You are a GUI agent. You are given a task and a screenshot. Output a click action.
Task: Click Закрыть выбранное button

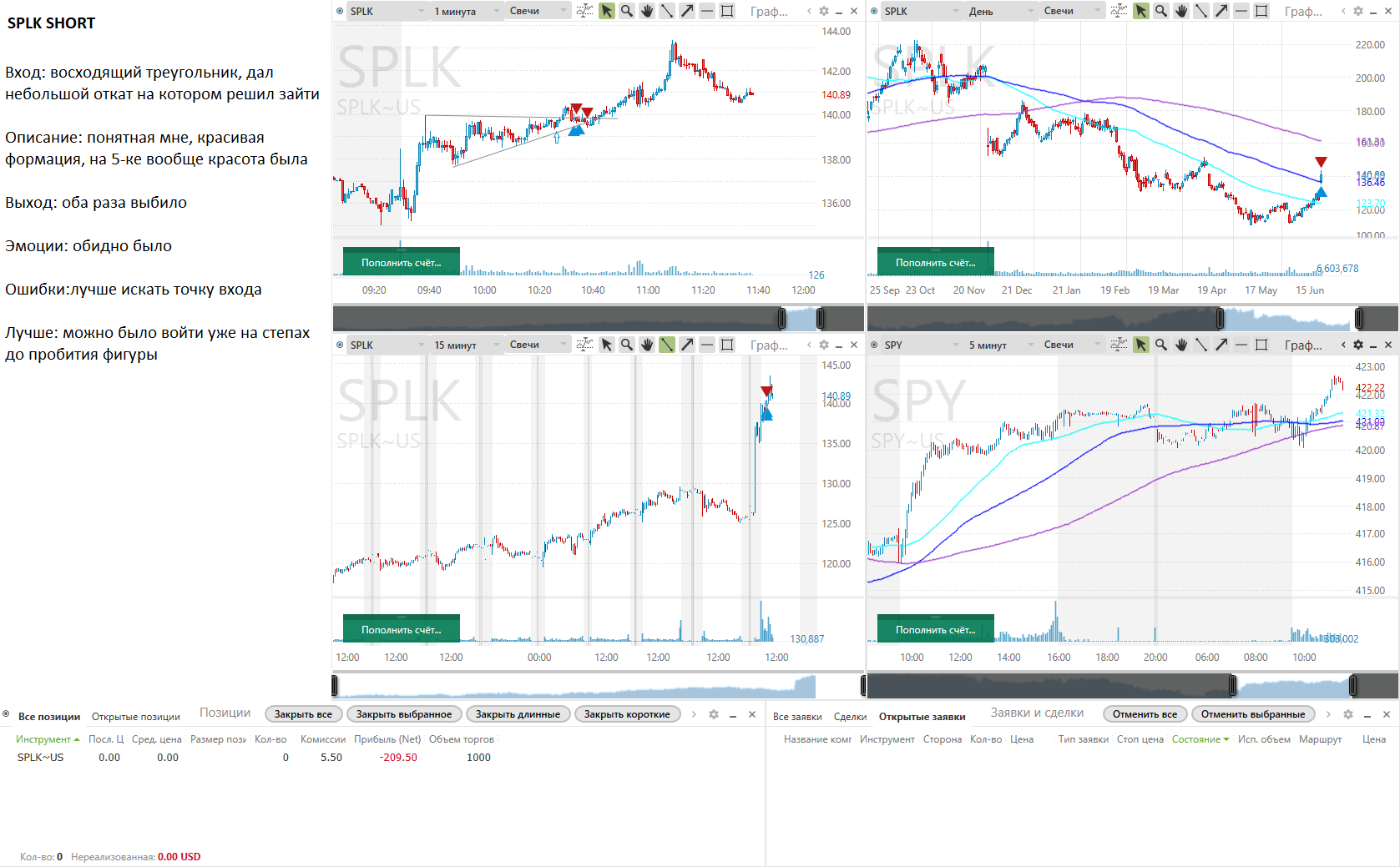(403, 714)
